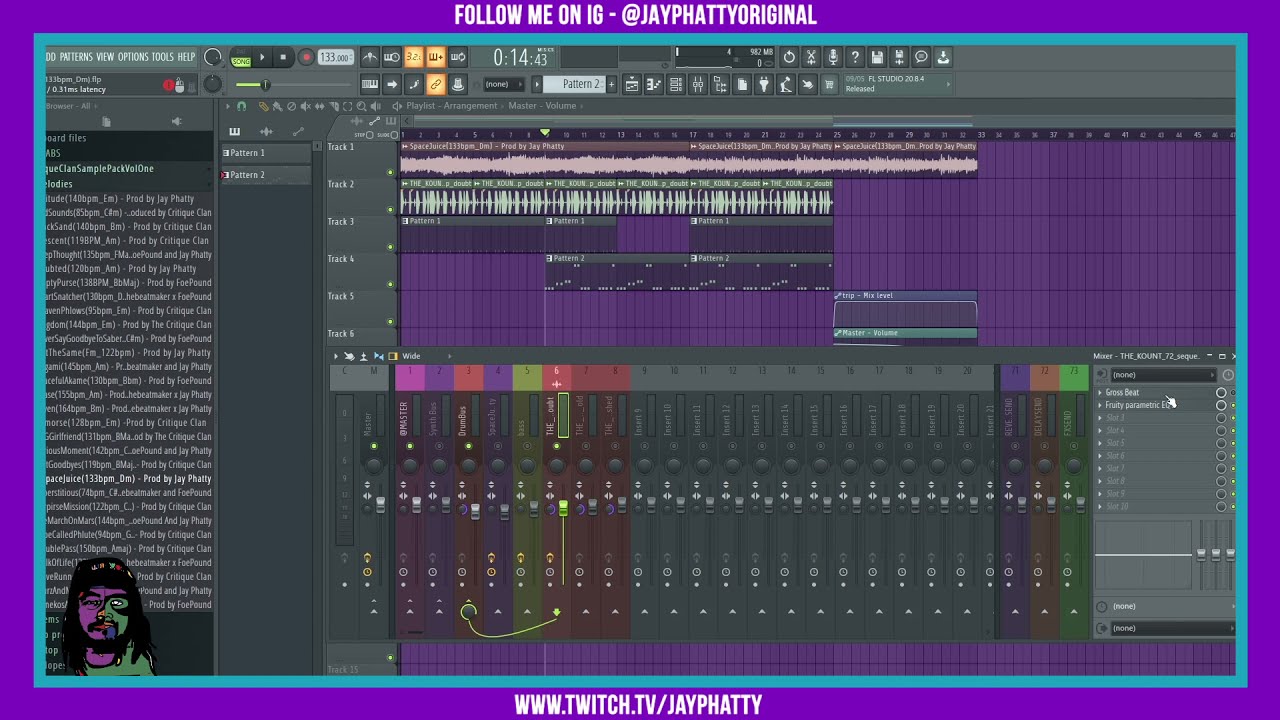Click the SpaceJuice audio clip on Track 1
1280x720 pixels.
point(545,159)
